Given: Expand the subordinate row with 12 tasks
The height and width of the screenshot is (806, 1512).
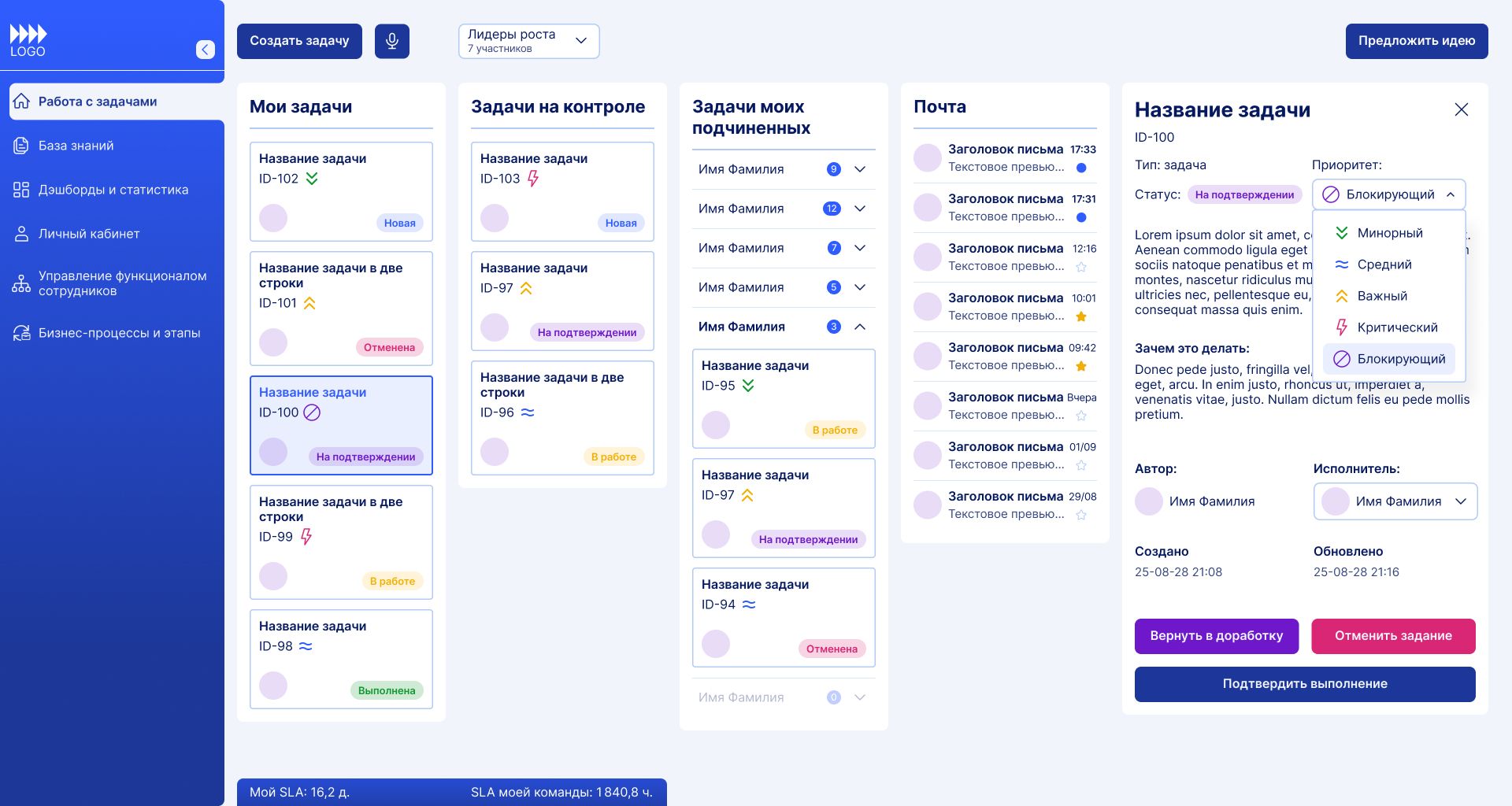Looking at the screenshot, I should click(x=860, y=209).
